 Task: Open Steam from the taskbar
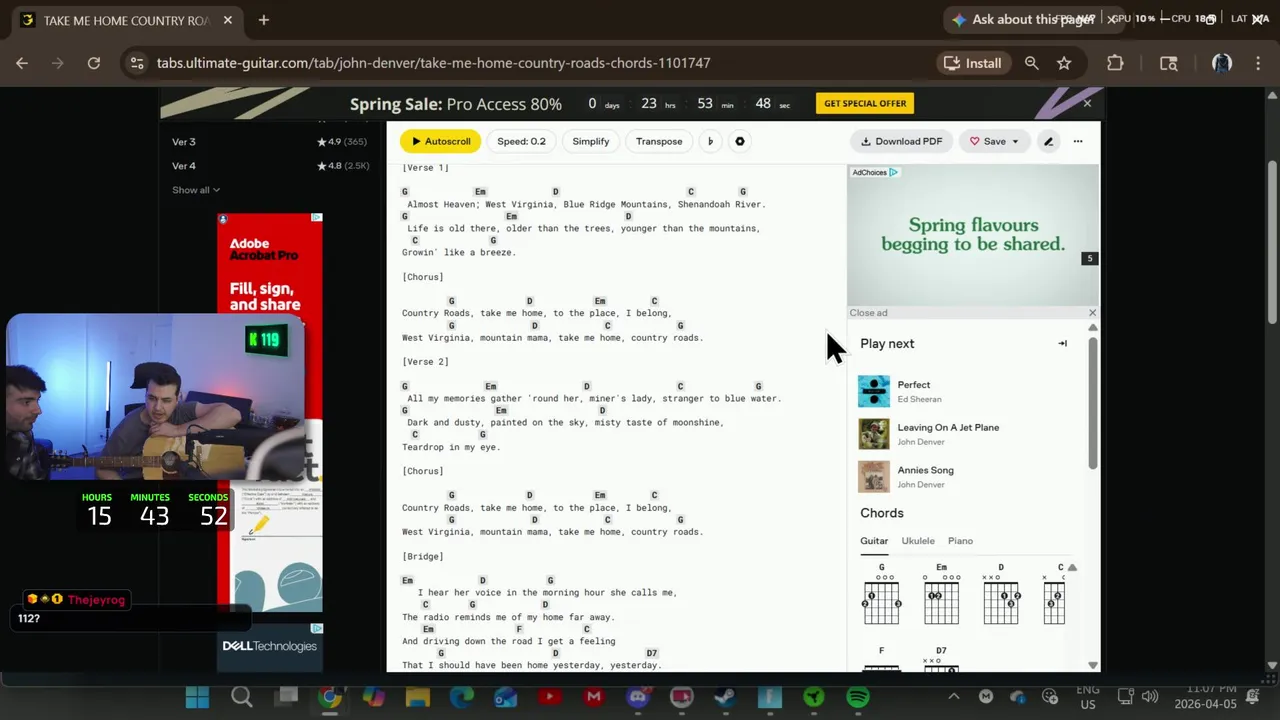[726, 697]
